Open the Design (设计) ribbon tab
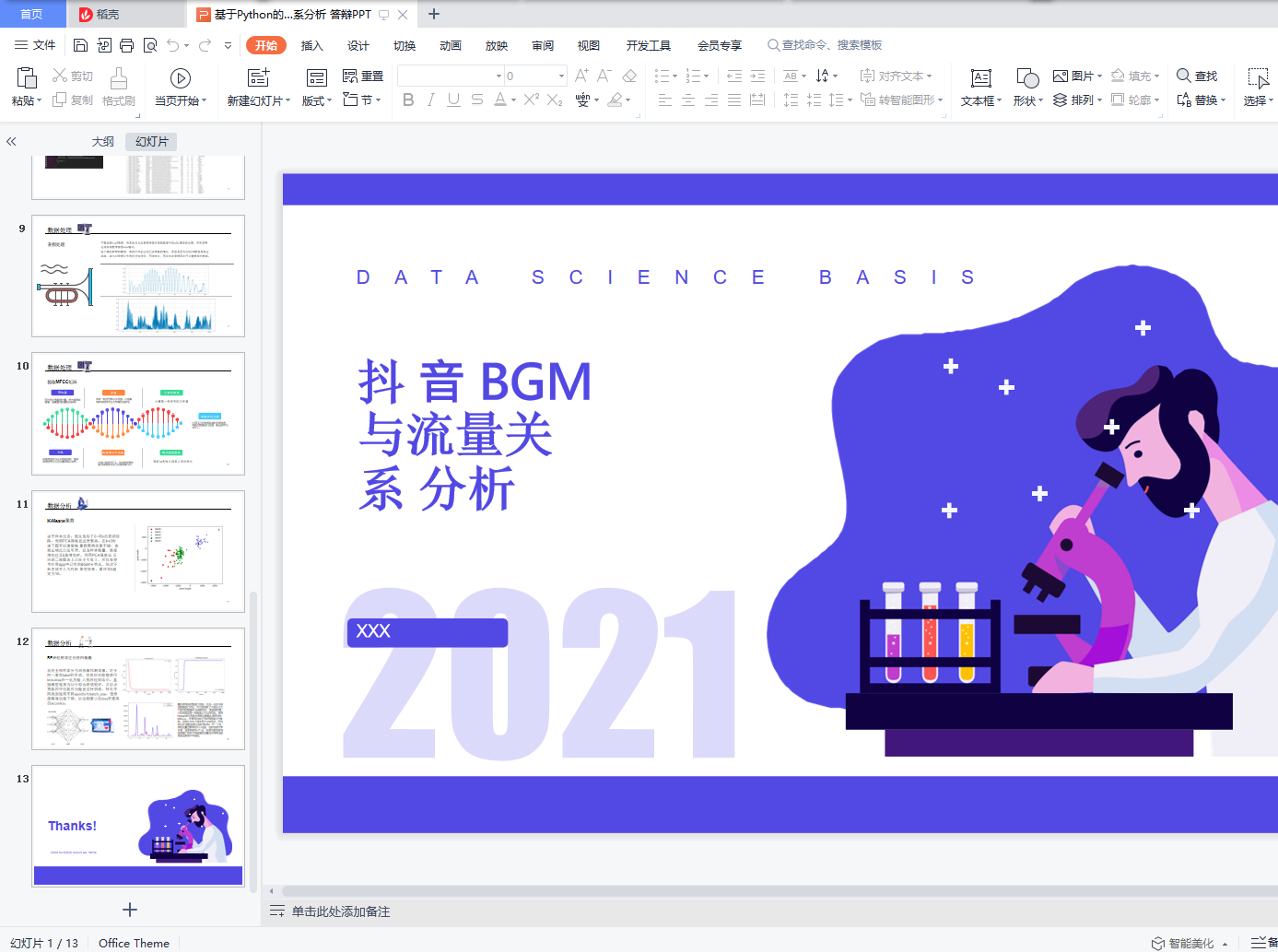The image size is (1278, 952). pos(358,45)
